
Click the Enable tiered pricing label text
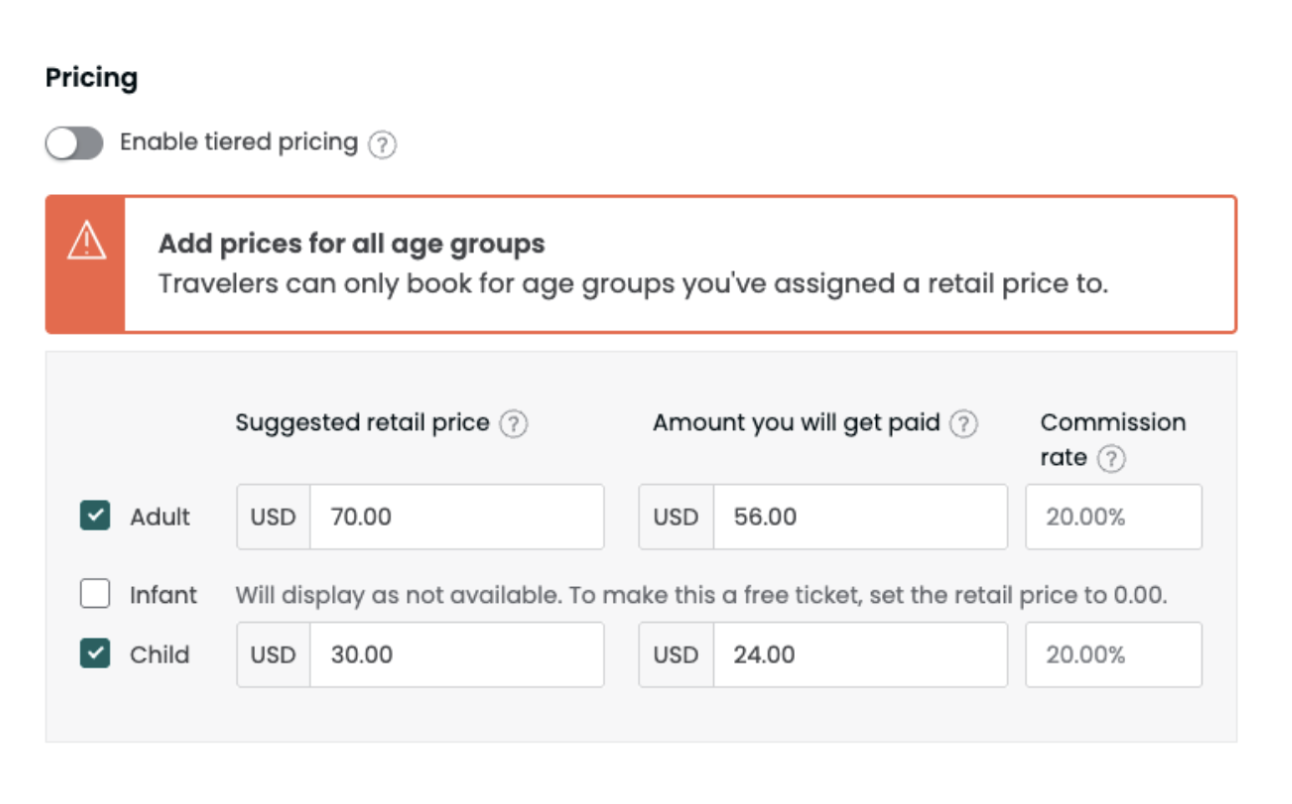238,143
